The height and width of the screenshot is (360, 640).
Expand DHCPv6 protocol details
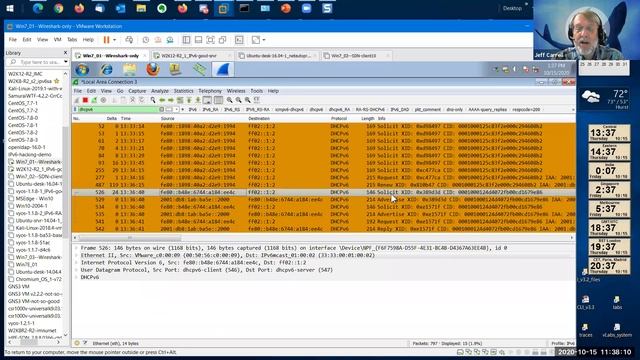click(x=76, y=277)
